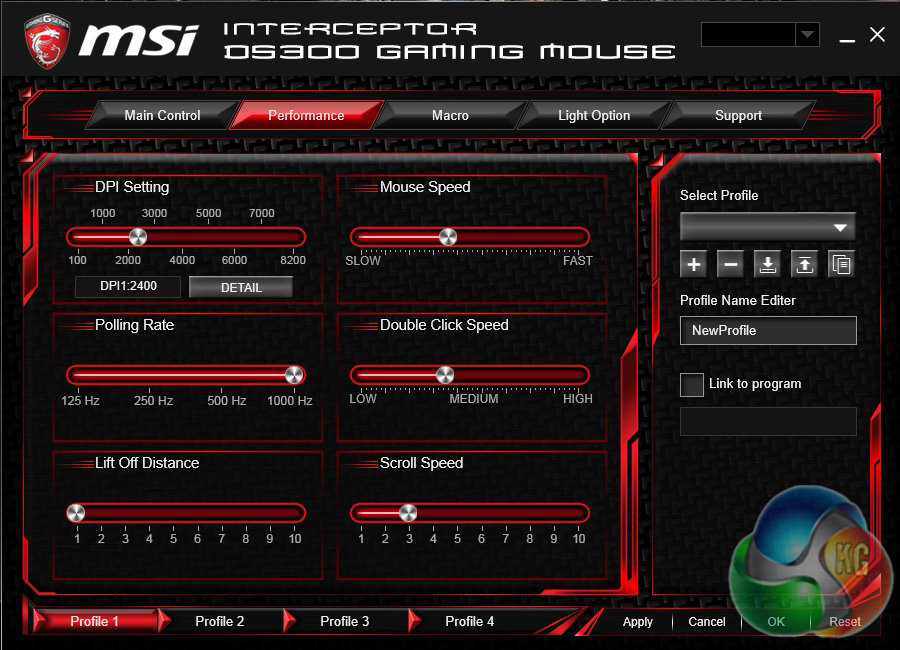900x650 pixels.
Task: Click the SLOW label under Mouse Speed
Action: 363,261
